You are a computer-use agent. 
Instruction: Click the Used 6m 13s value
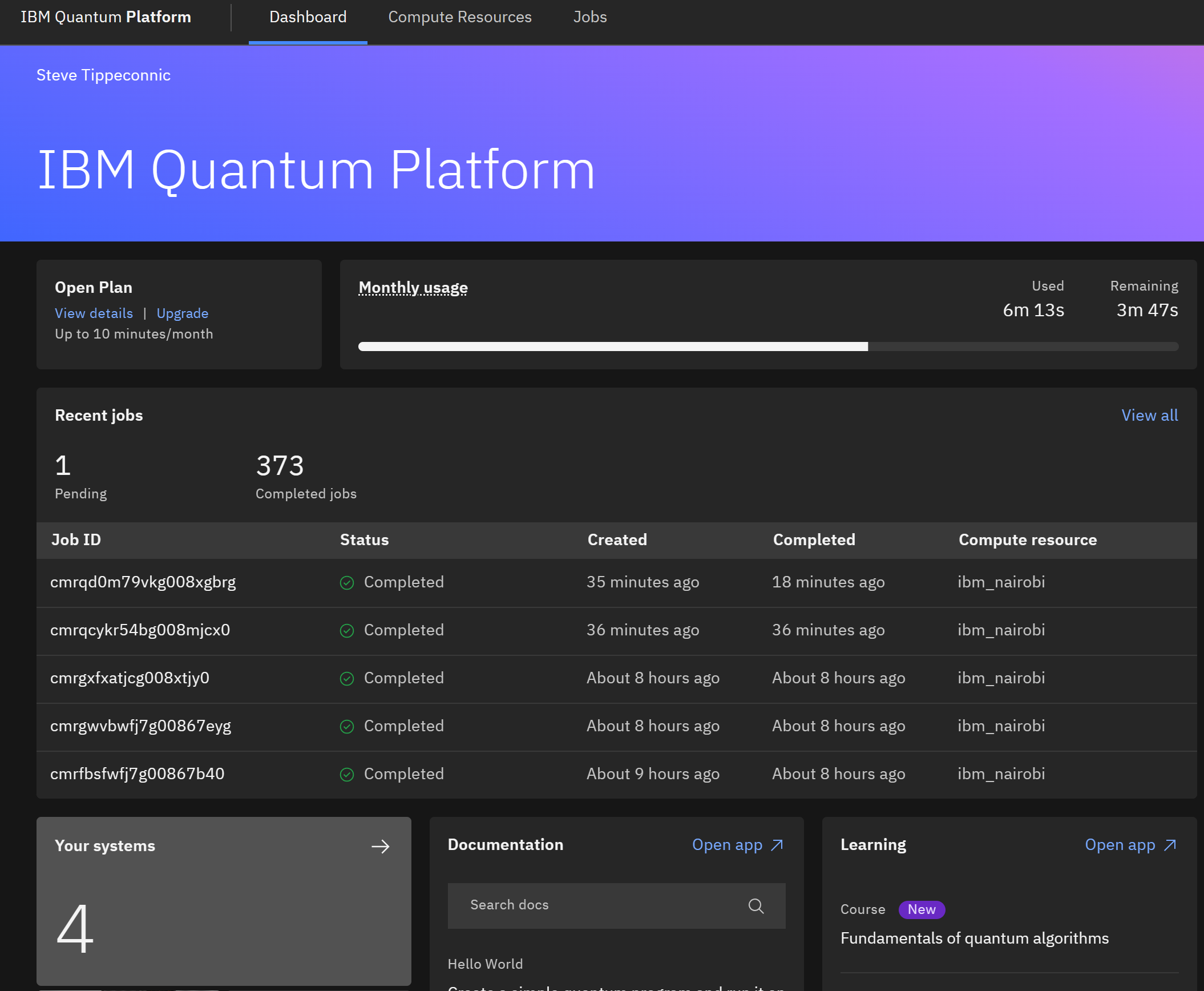[1033, 310]
